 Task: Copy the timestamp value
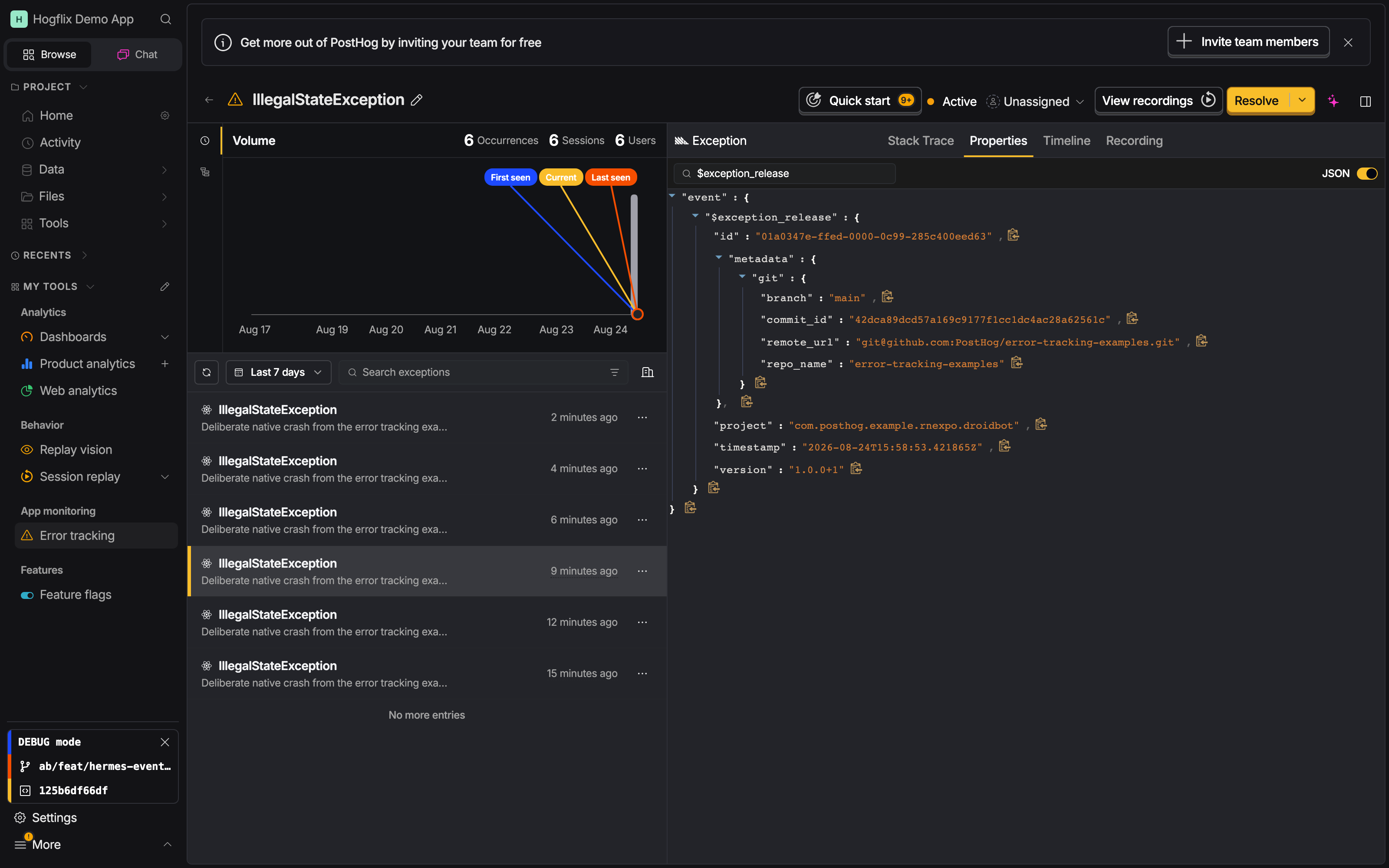1004,446
